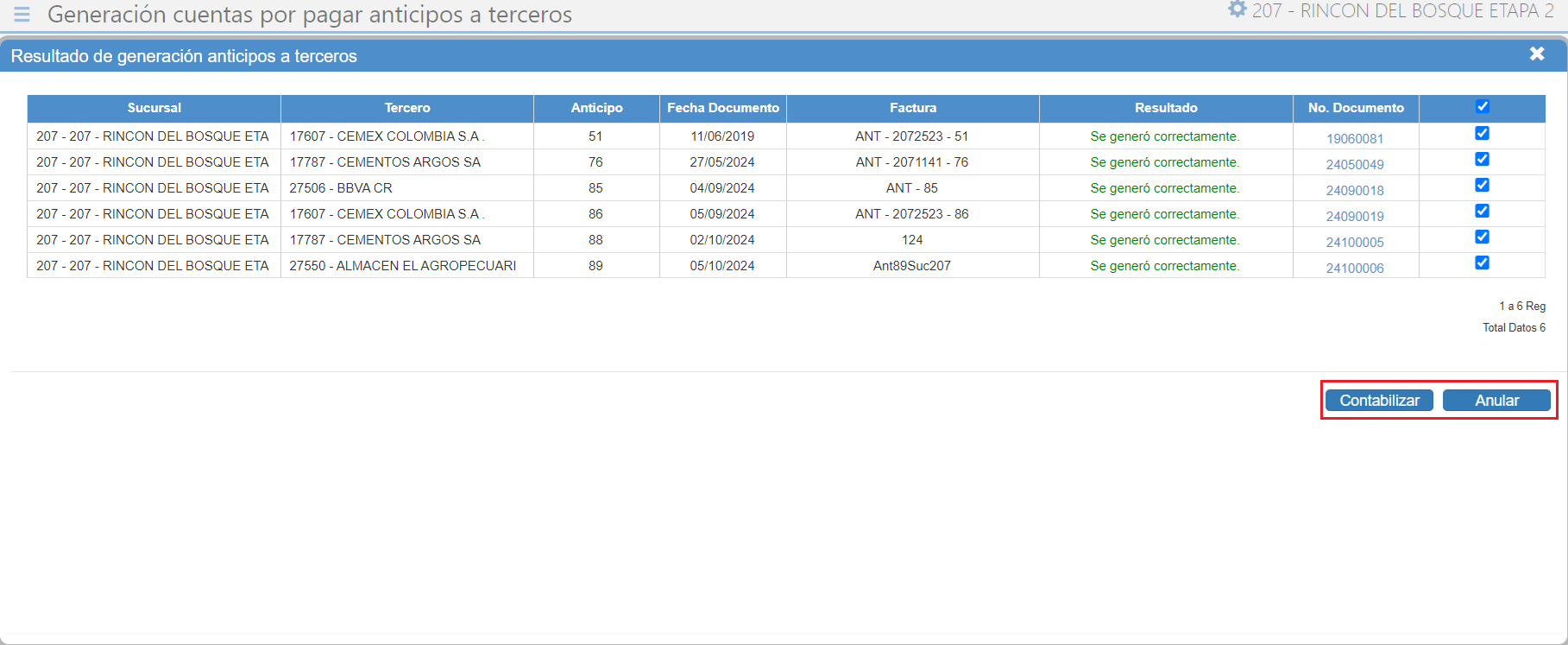Open document link 24100005
Screen dimensions: 1568x645
(x=1355, y=243)
